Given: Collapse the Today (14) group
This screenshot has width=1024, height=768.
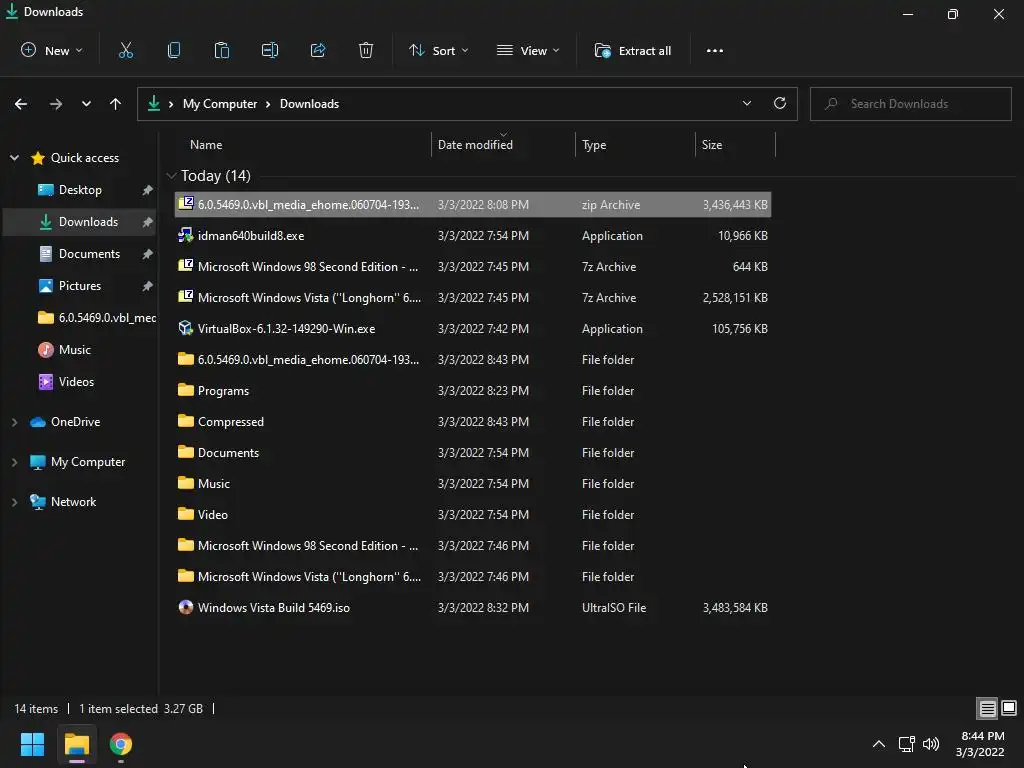Looking at the screenshot, I should (172, 176).
